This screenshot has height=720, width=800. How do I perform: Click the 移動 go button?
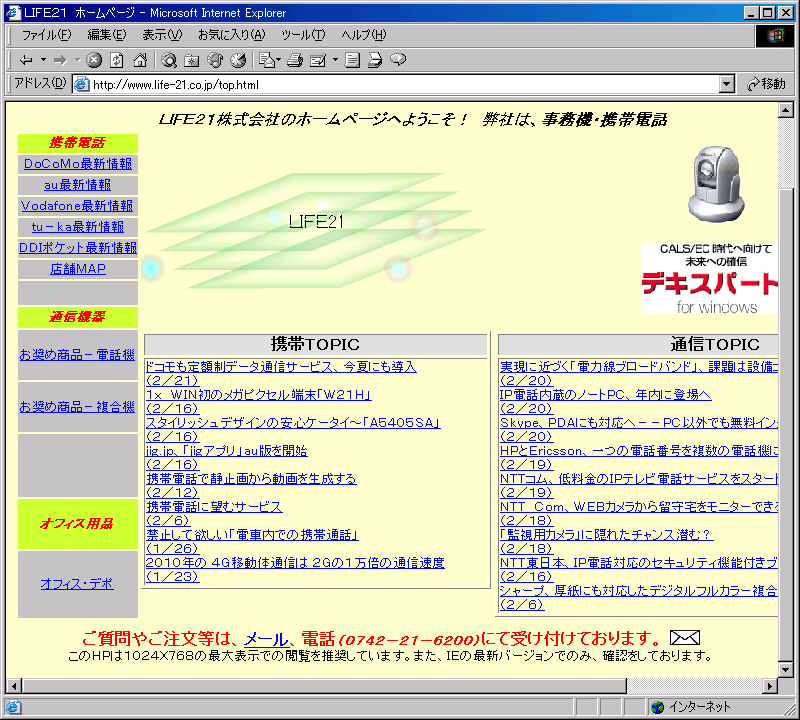(765, 84)
